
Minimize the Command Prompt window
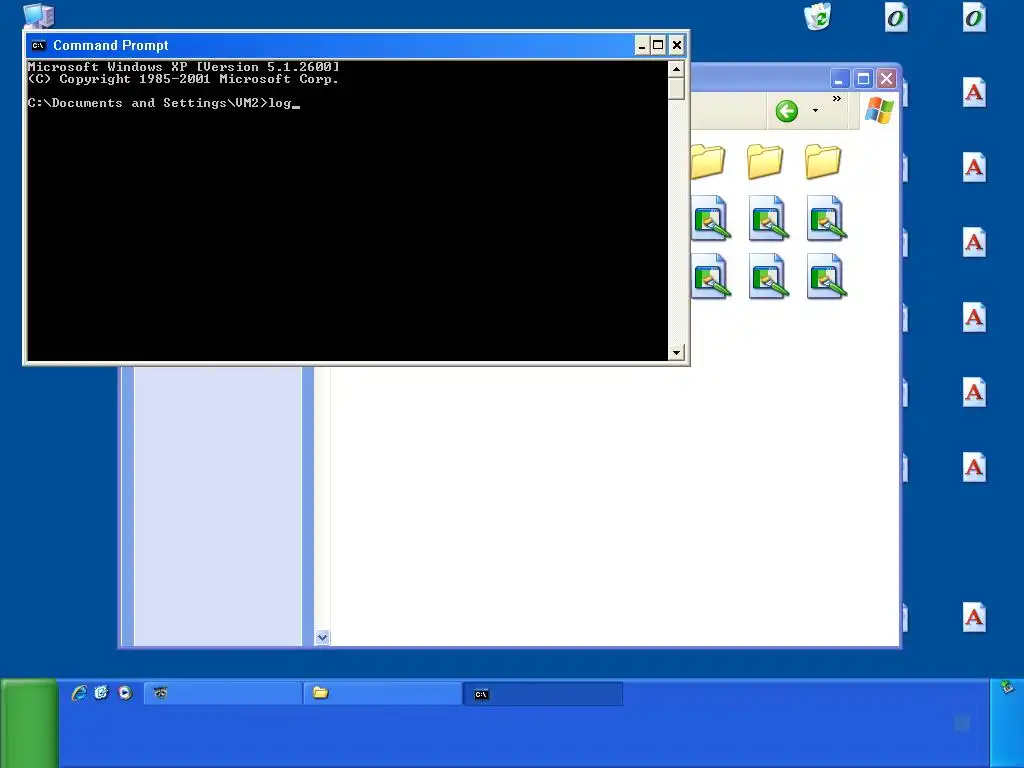point(641,45)
